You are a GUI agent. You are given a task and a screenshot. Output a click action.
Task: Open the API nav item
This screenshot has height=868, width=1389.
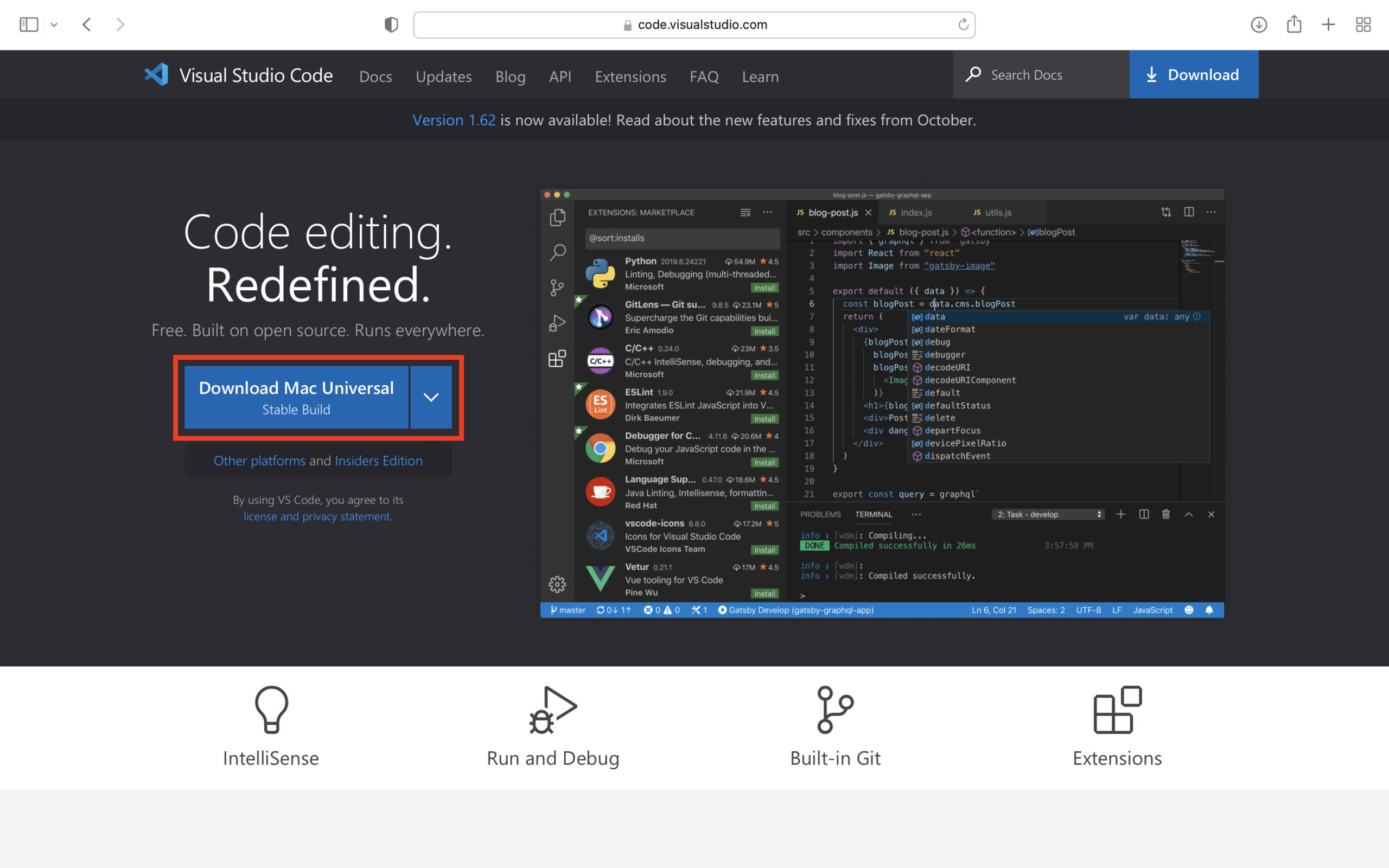point(559,76)
